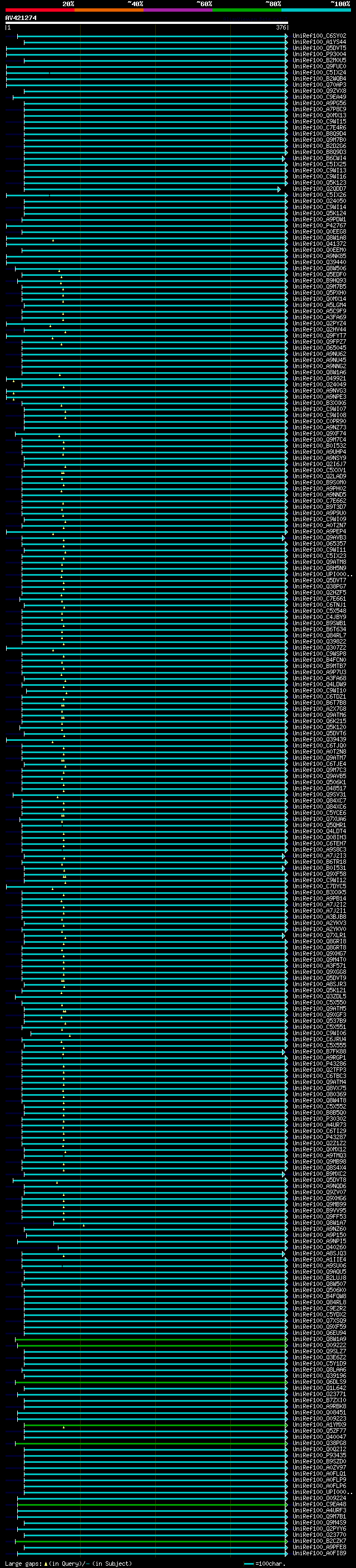The height and width of the screenshot is (1568, 356).
Task: Select hit label UniRef100_C7DYC5
Action: (x=319, y=887)
